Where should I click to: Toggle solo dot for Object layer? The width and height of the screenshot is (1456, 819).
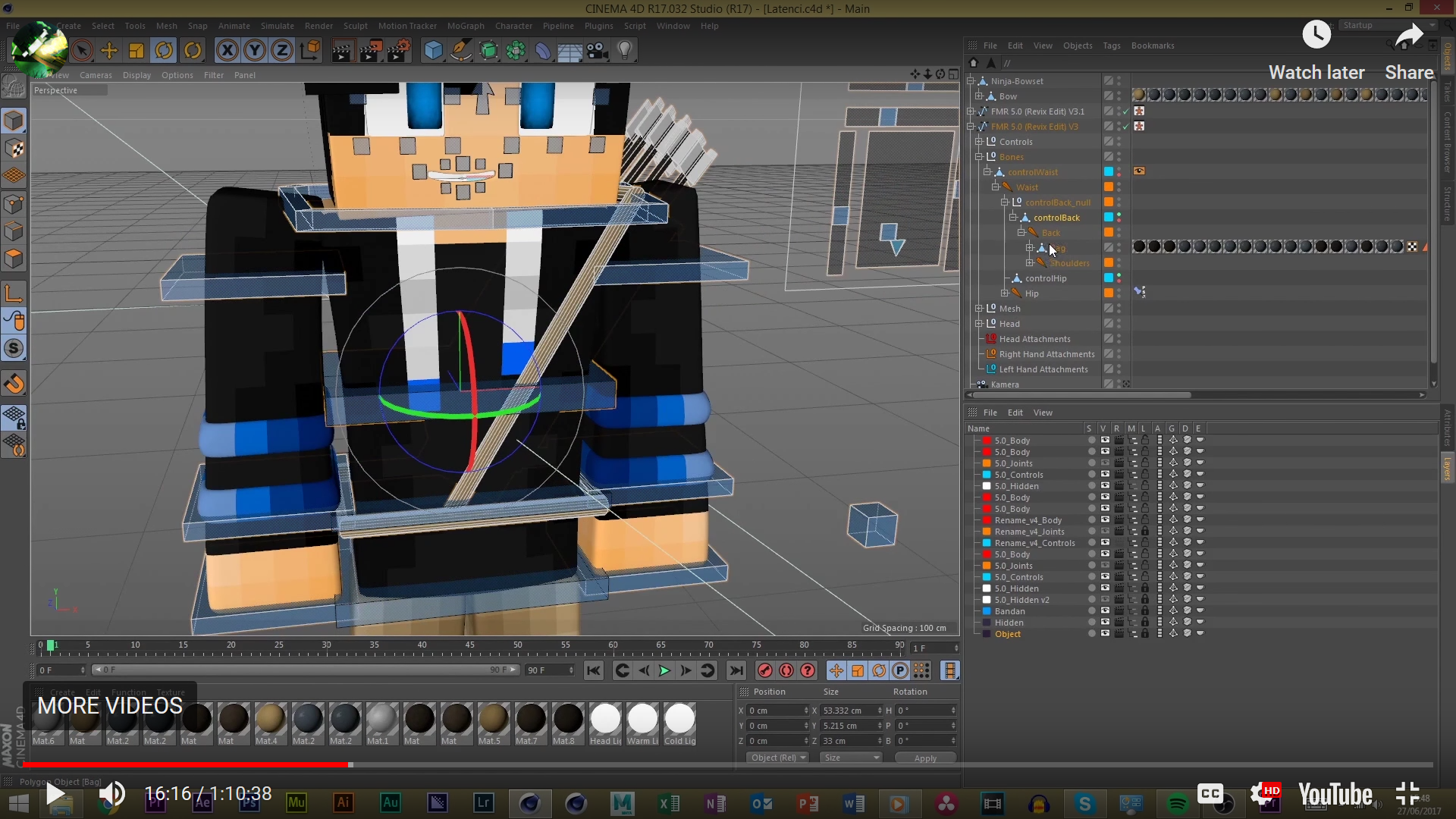pyautogui.click(x=1091, y=633)
